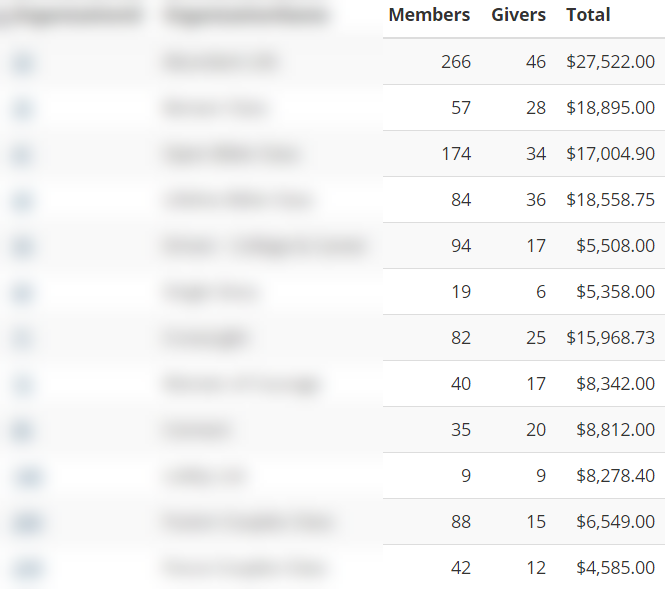Sort by the Givers column header
The height and width of the screenshot is (589, 670).
[518, 15]
